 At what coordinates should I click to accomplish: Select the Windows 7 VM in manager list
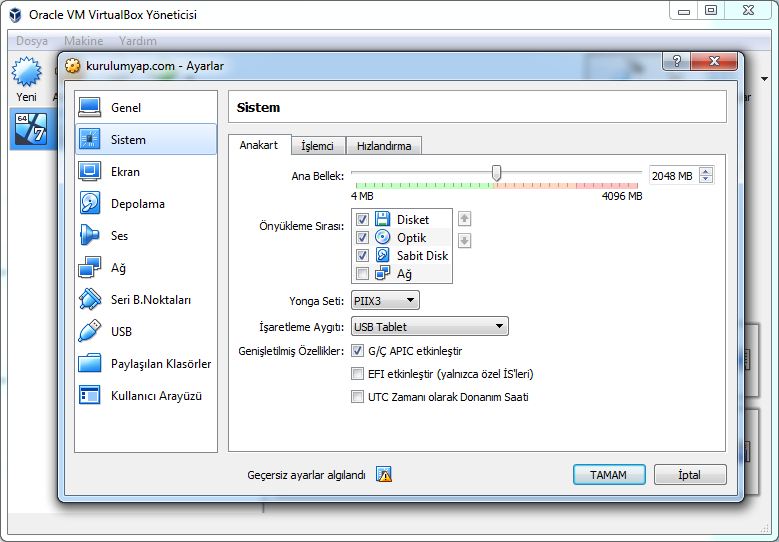[31, 129]
